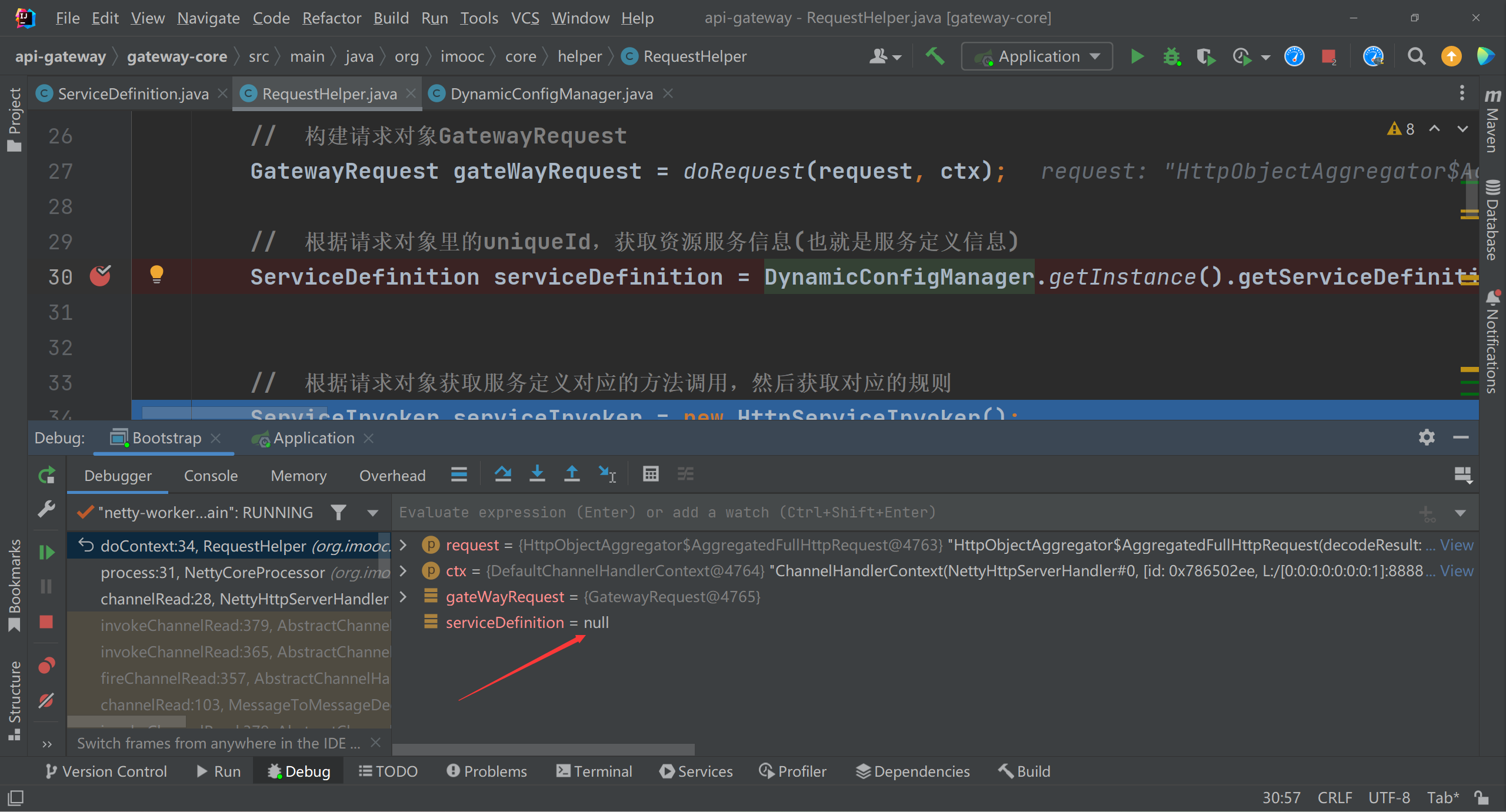Open the Navigate menu

tap(208, 18)
